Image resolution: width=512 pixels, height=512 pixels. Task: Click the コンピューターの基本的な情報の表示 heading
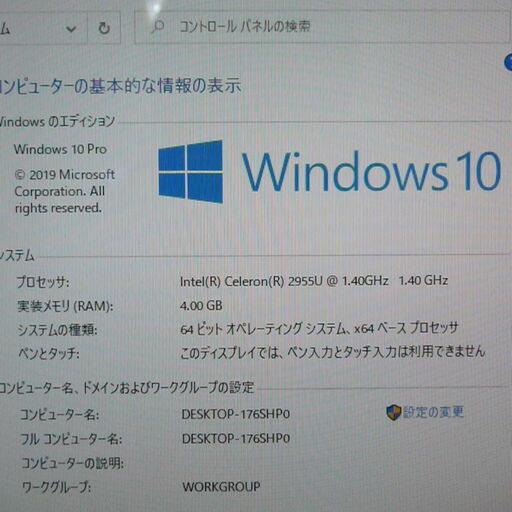point(120,86)
